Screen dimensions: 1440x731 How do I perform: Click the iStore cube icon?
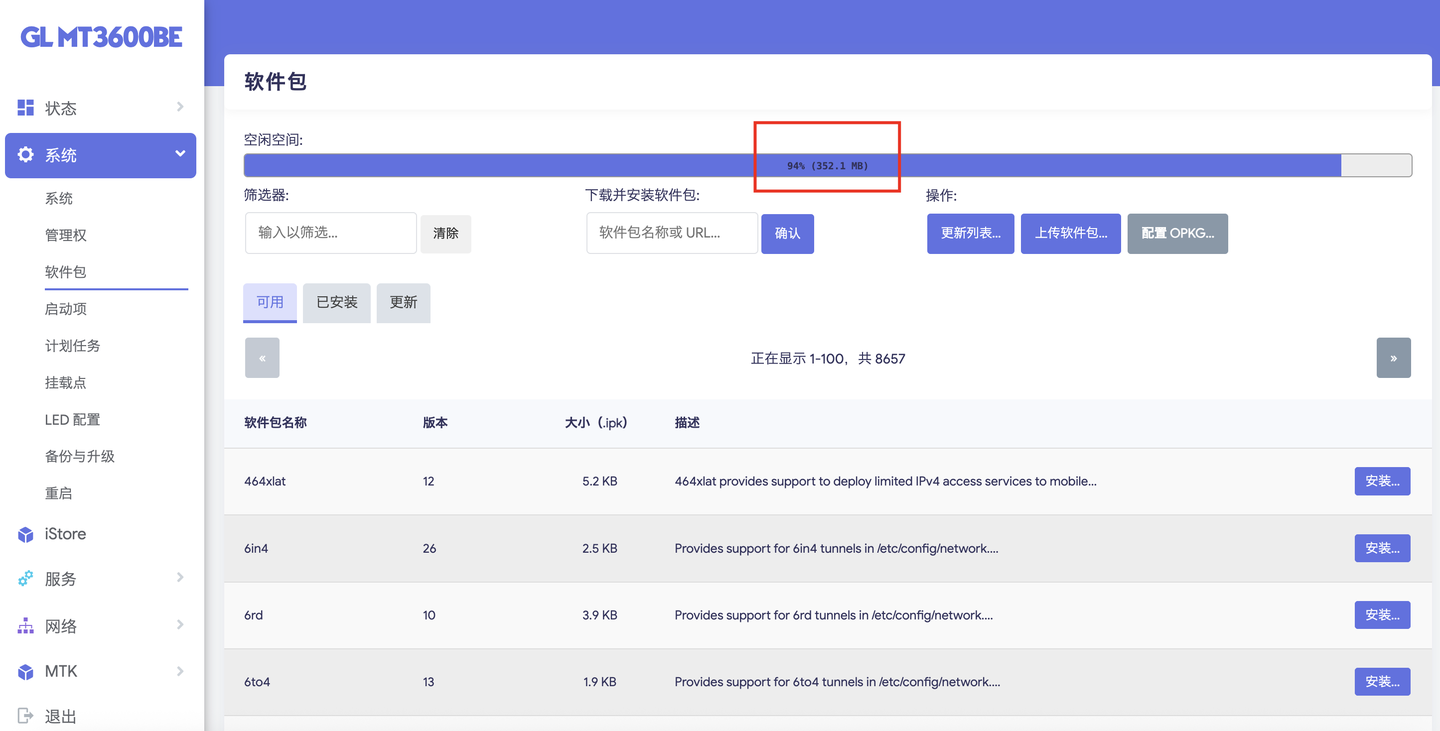point(26,535)
